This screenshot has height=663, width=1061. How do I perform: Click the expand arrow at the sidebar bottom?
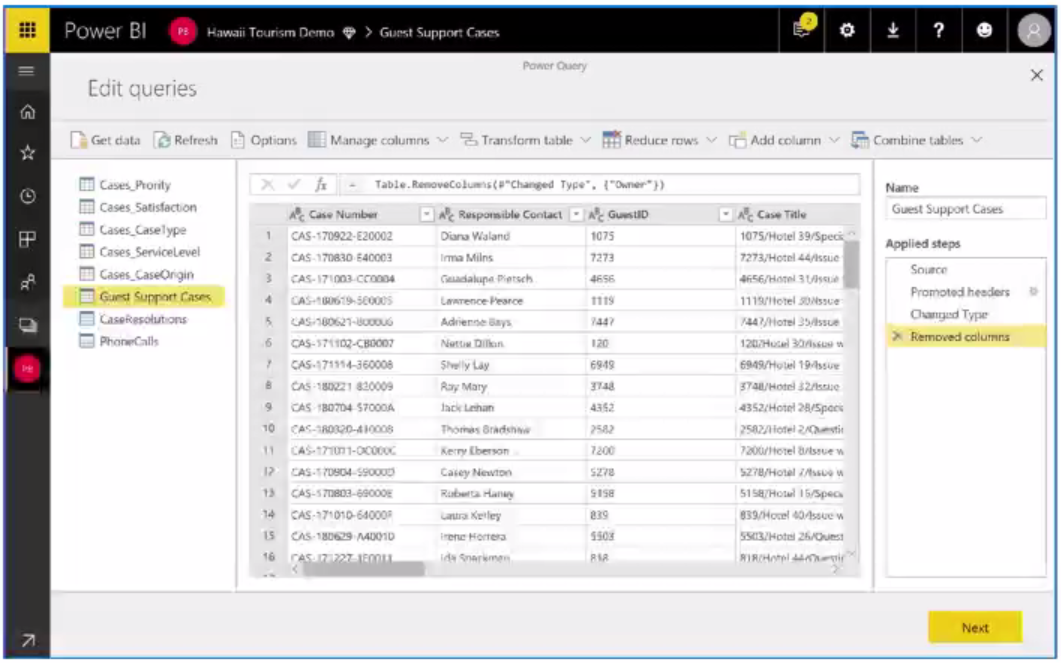[28, 639]
